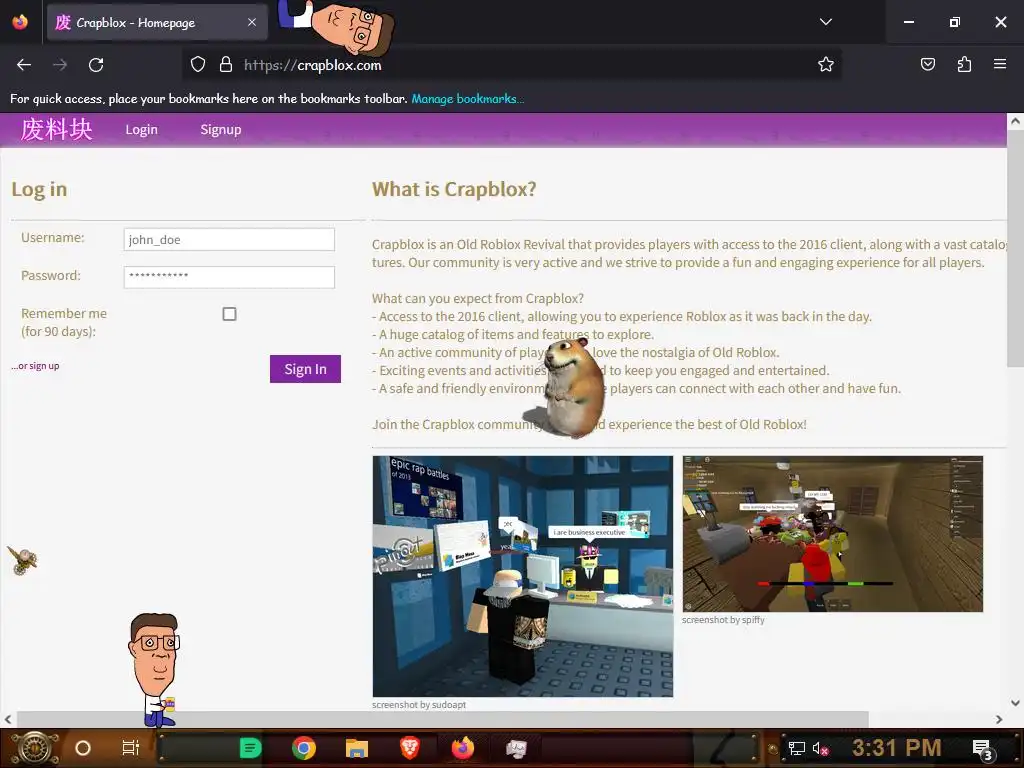Click the Crapblox Chinese logo
This screenshot has height=768, width=1024.
pos(56,129)
